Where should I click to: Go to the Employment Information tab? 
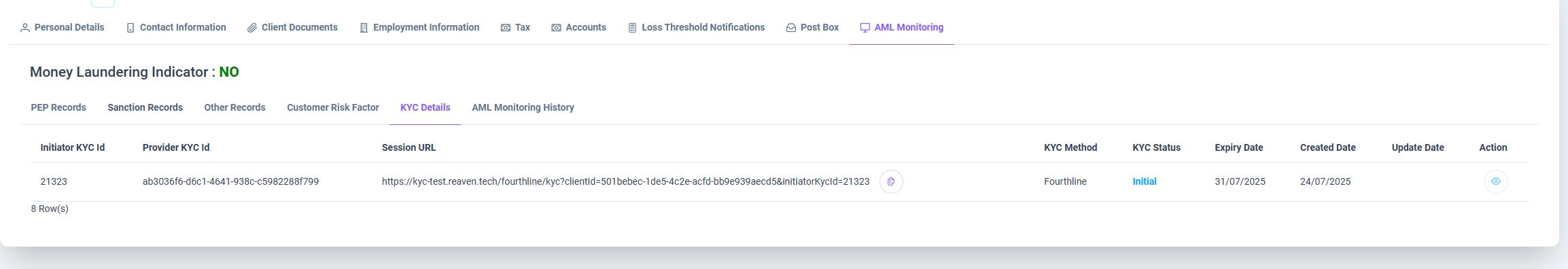[419, 27]
